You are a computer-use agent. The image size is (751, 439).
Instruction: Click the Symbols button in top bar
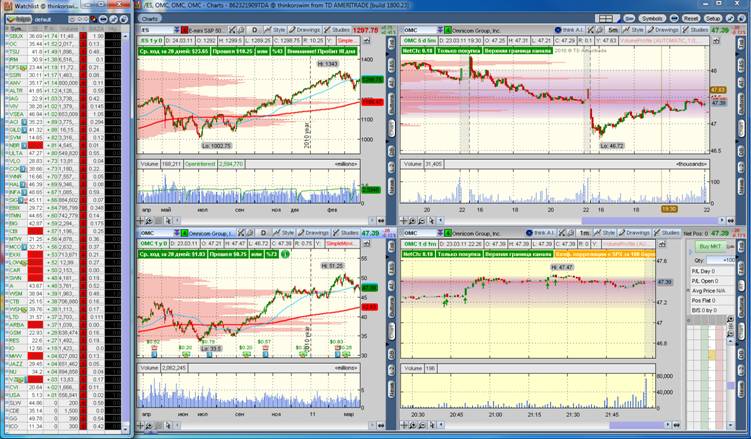652,19
